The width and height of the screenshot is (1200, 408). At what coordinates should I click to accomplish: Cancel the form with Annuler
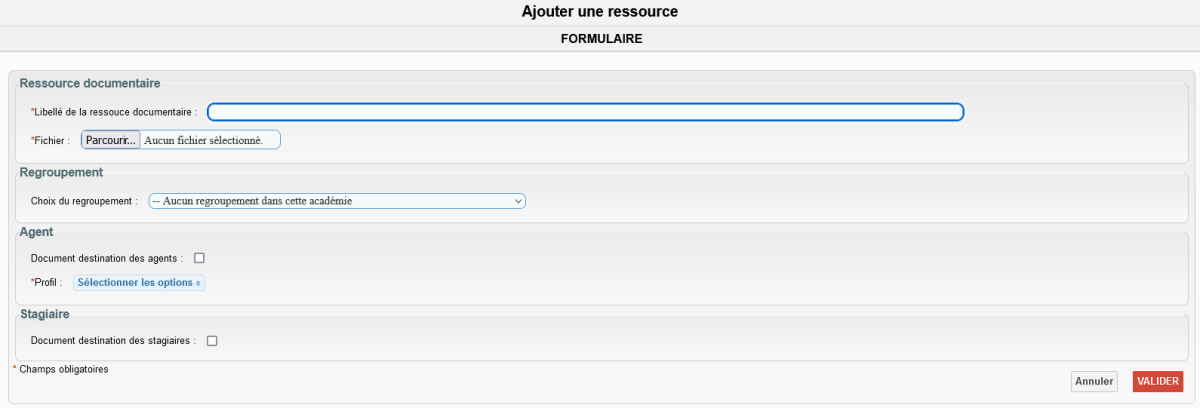[x=1094, y=381]
